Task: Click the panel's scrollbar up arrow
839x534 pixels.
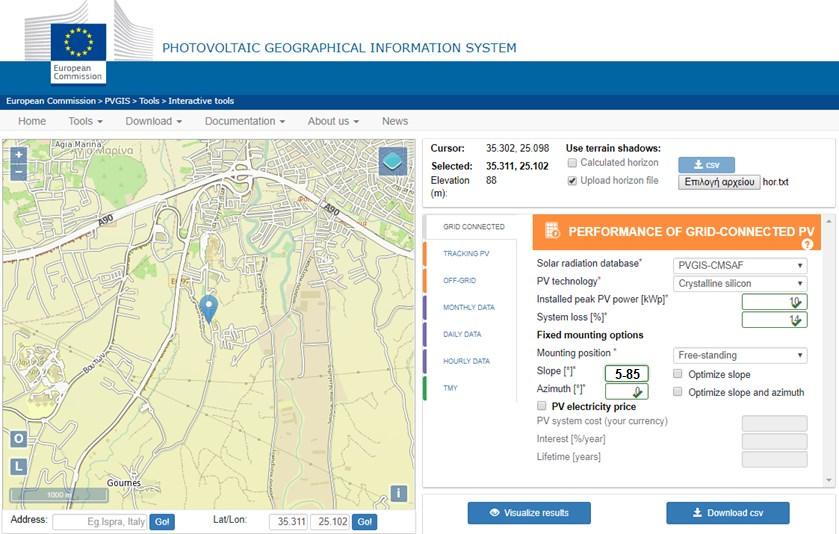Action: (829, 221)
